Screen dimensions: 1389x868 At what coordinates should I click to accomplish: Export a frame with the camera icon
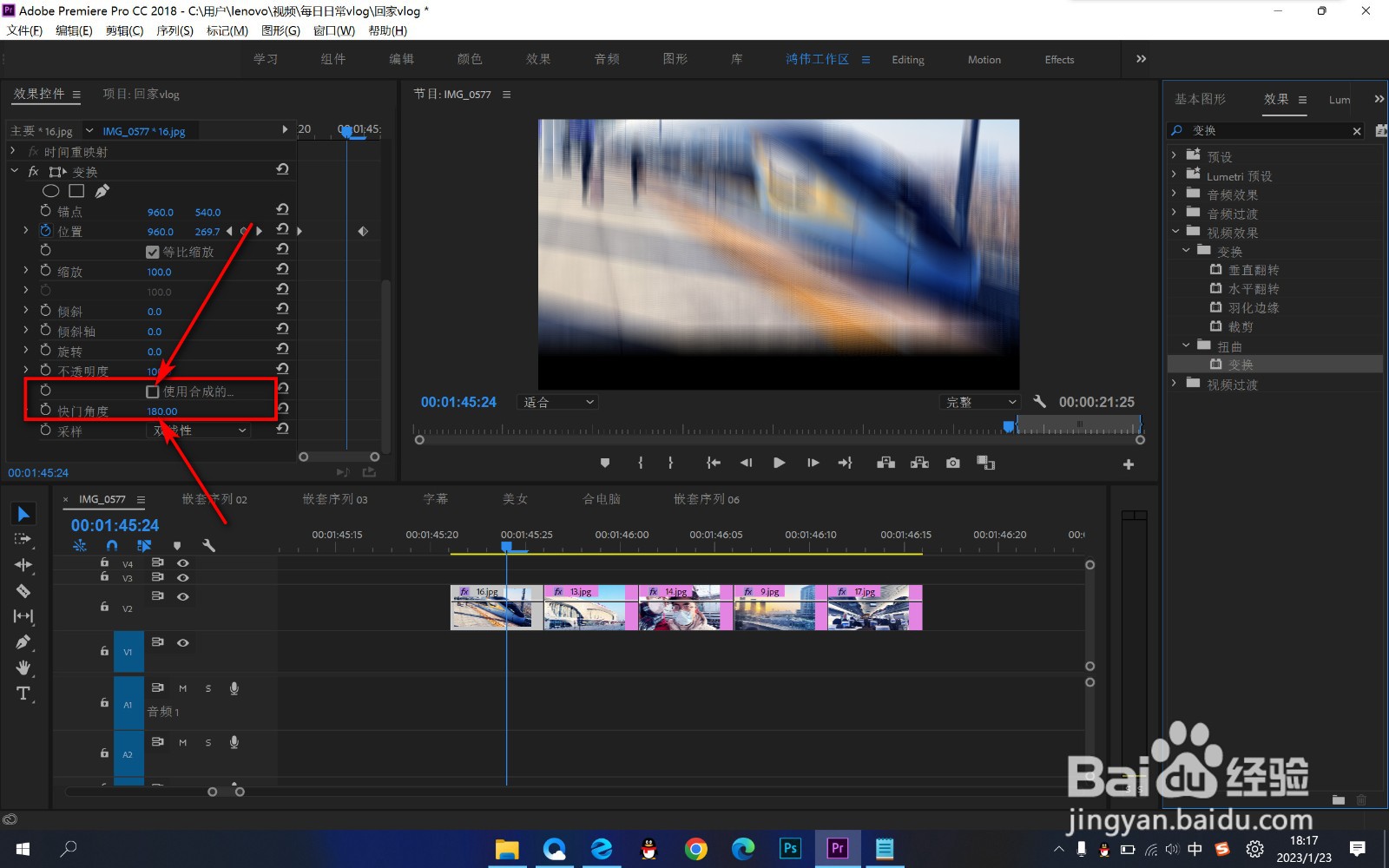click(953, 463)
